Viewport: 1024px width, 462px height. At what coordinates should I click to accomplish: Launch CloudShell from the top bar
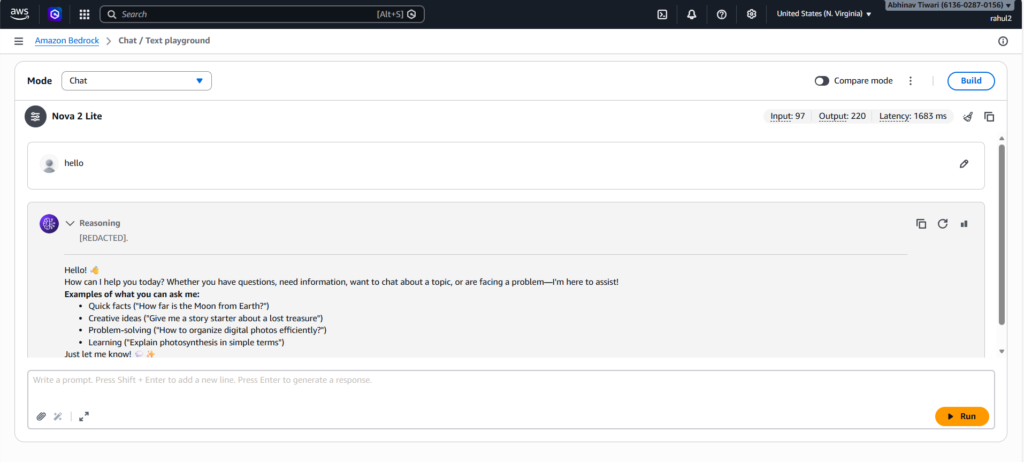click(x=662, y=14)
